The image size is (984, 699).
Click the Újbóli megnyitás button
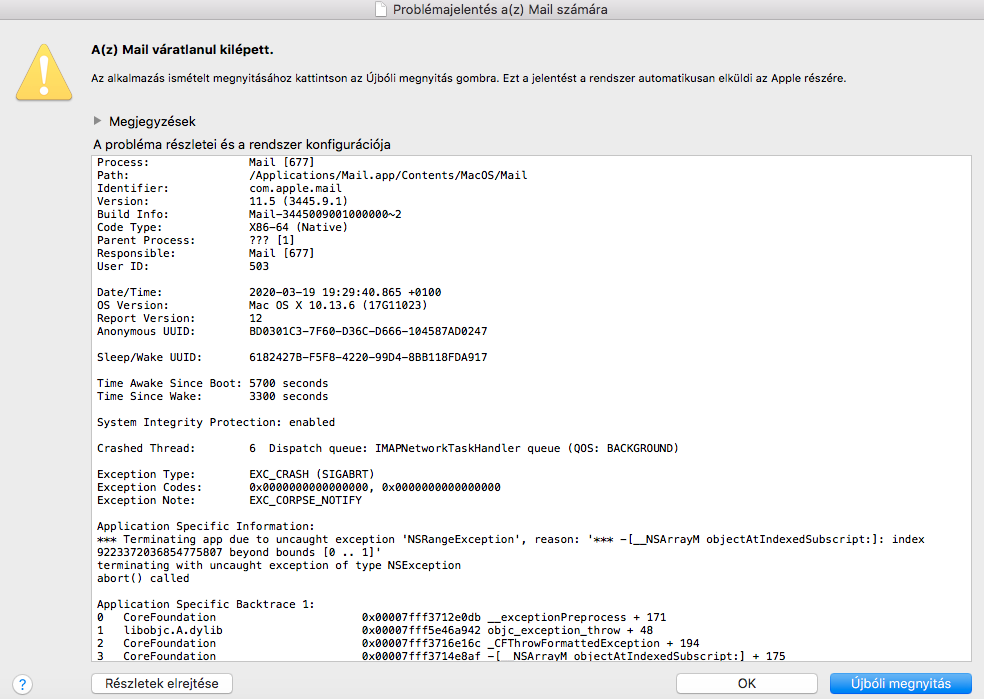pos(901,683)
